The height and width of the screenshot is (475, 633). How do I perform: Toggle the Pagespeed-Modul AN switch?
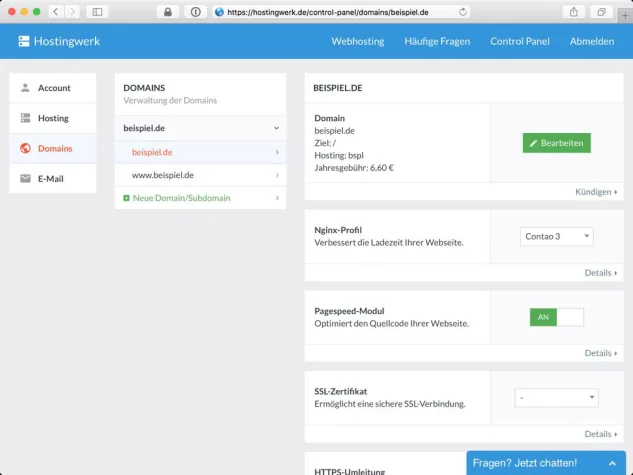click(556, 317)
